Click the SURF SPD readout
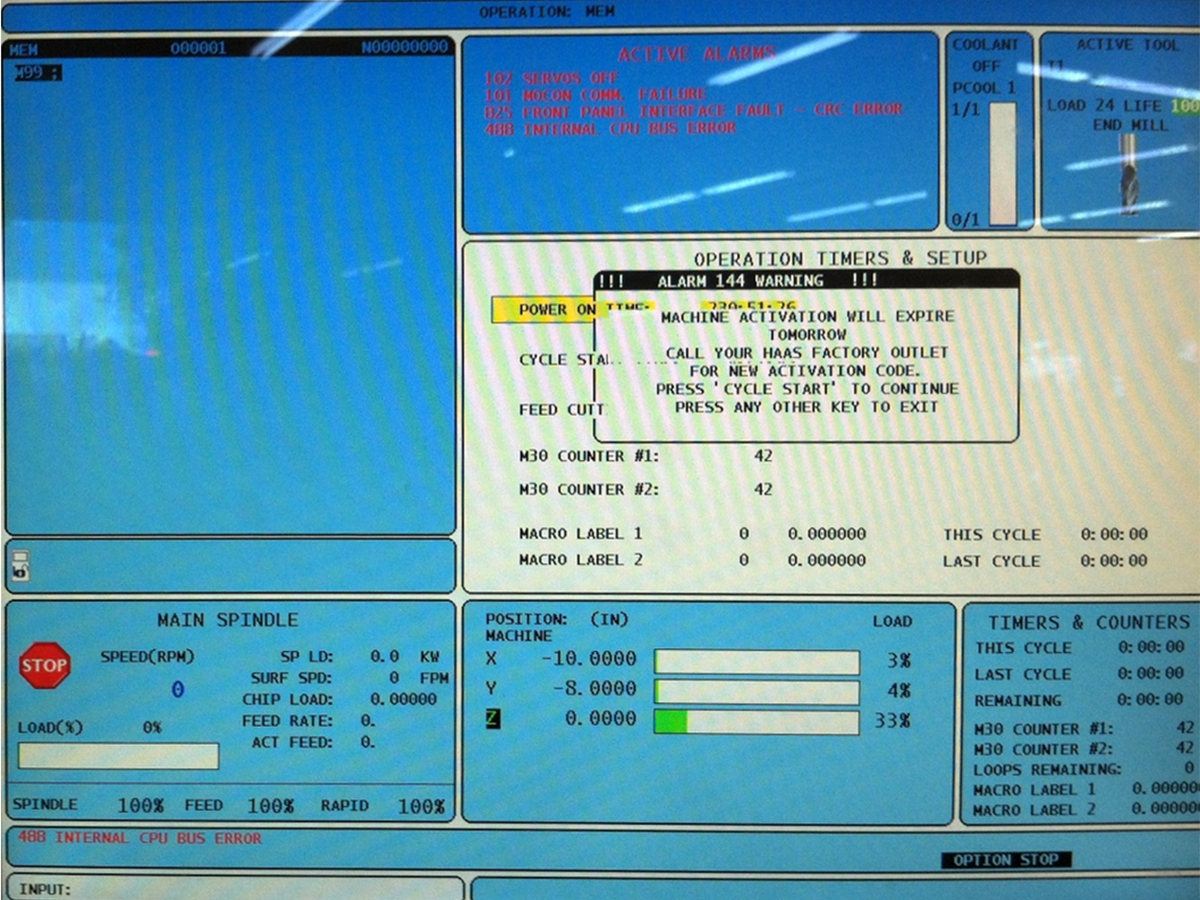 pos(350,678)
